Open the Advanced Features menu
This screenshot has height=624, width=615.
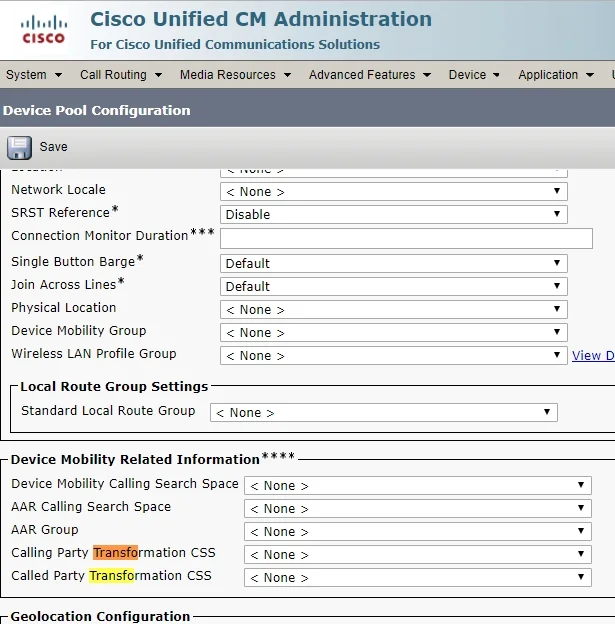pos(370,75)
